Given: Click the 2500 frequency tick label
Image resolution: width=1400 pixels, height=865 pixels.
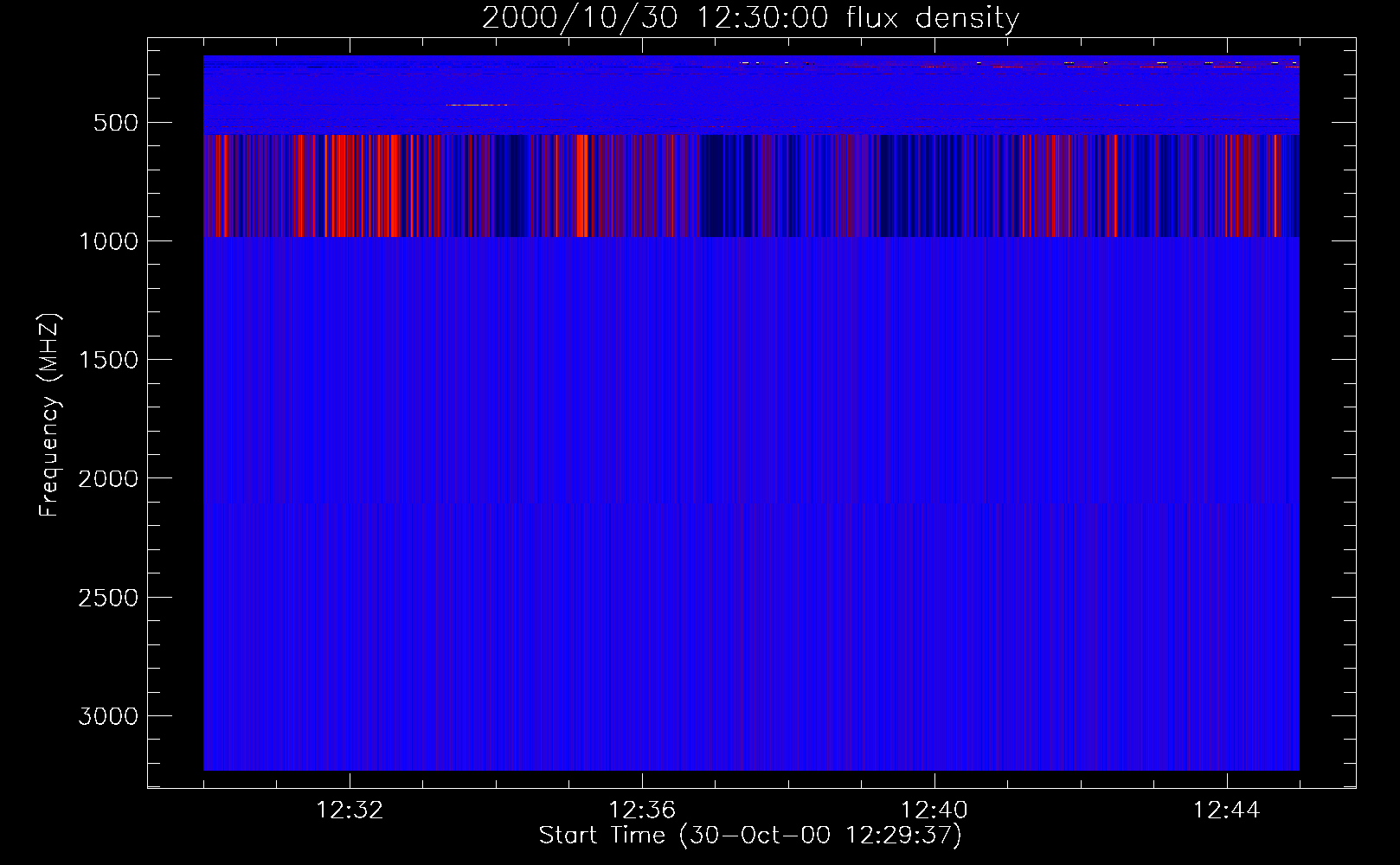Looking at the screenshot, I should (108, 598).
